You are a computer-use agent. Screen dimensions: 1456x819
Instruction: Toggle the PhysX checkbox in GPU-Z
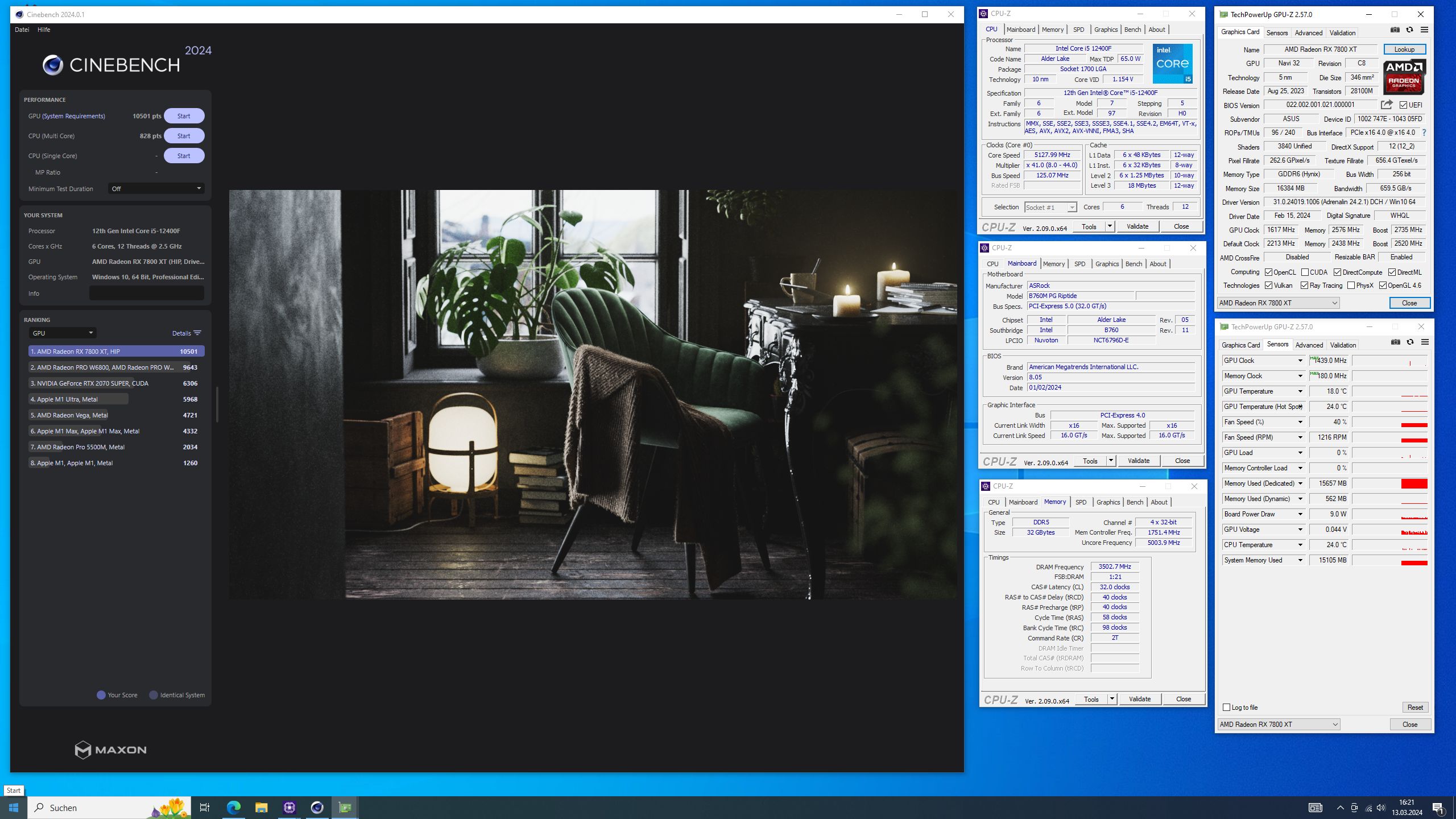pyautogui.click(x=1351, y=286)
